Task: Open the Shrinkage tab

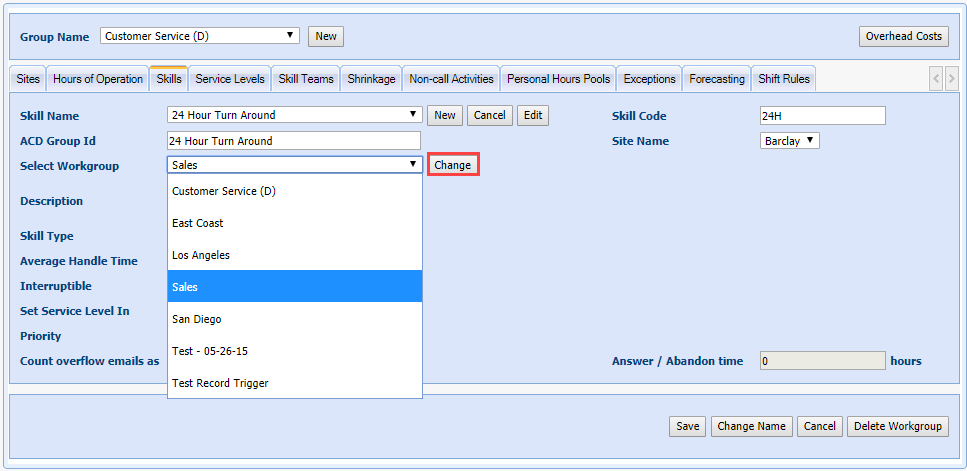Action: click(x=371, y=79)
